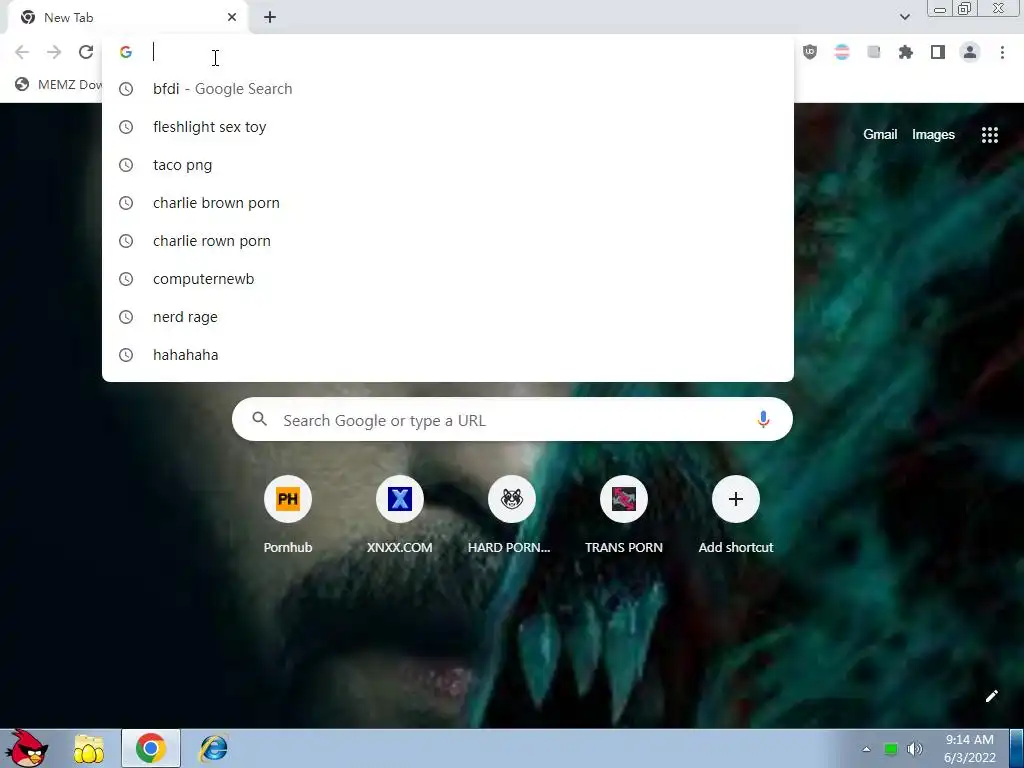1024x768 pixels.
Task: Toggle the browser side panel
Action: click(938, 52)
